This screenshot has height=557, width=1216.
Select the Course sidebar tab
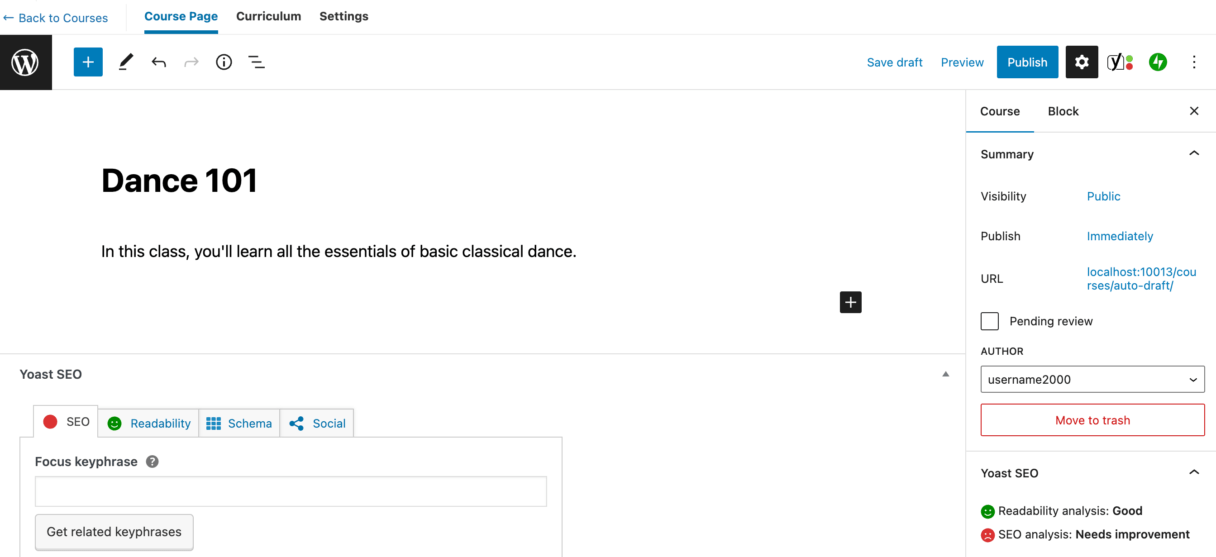[x=1000, y=111]
